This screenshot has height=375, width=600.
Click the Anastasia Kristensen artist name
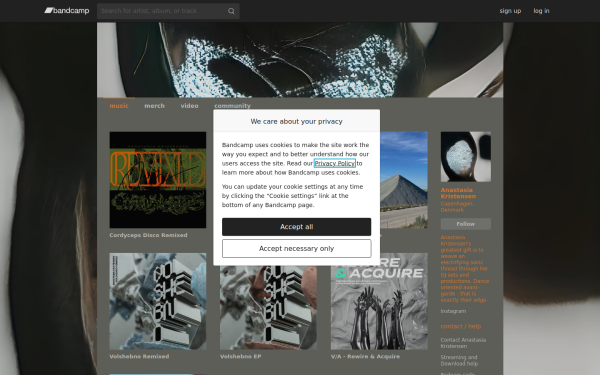coord(458,193)
